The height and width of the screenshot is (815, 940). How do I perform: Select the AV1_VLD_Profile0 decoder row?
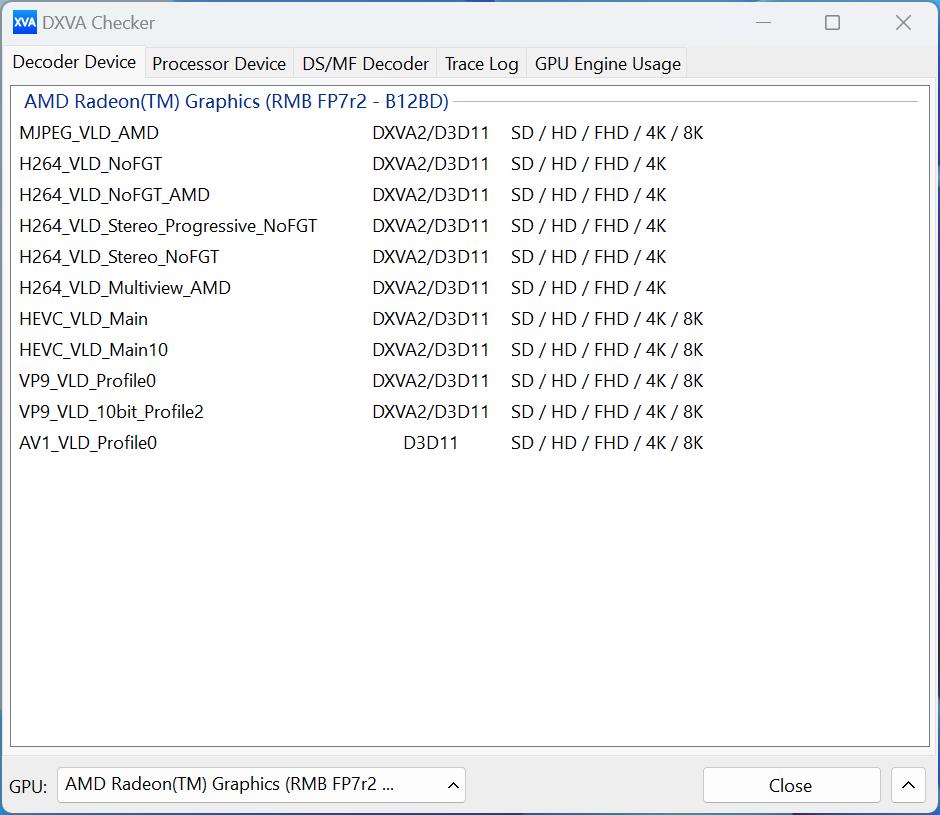click(x=88, y=443)
